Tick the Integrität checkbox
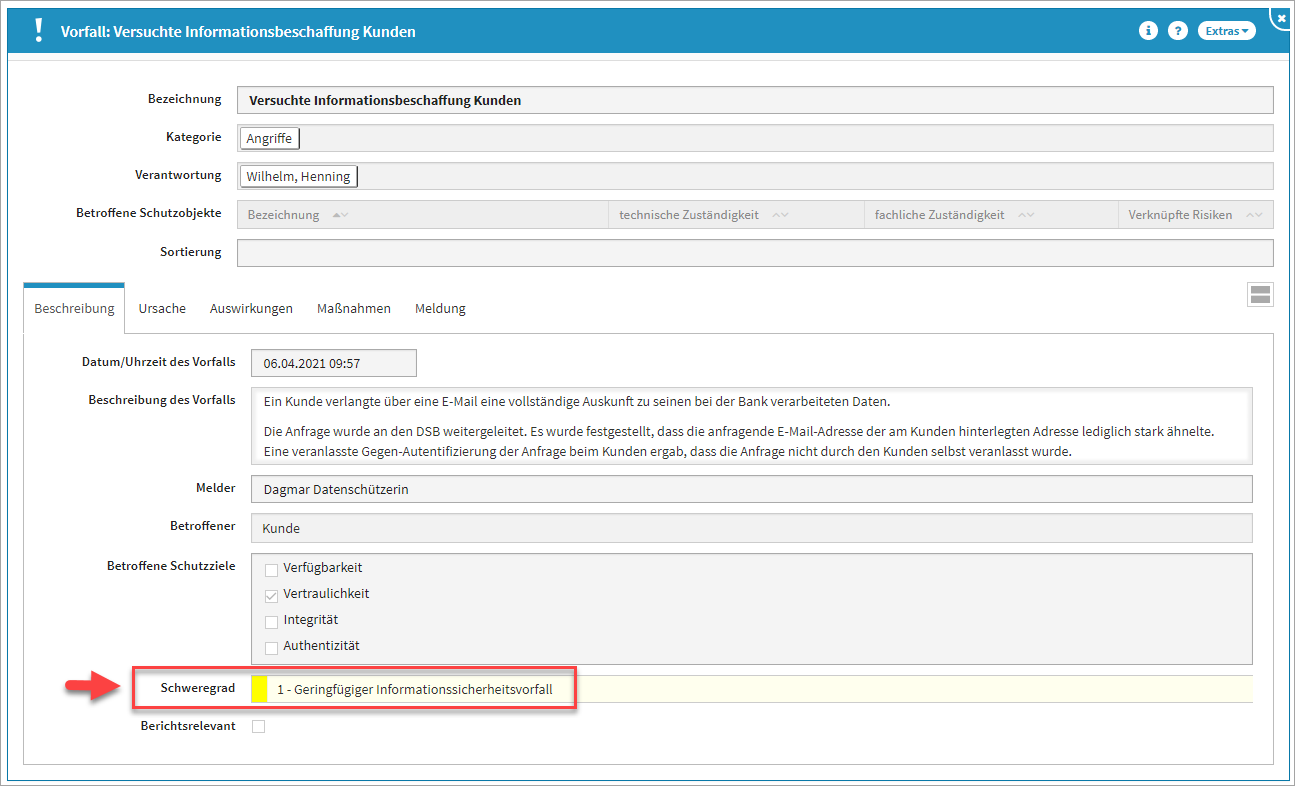 pos(271,622)
